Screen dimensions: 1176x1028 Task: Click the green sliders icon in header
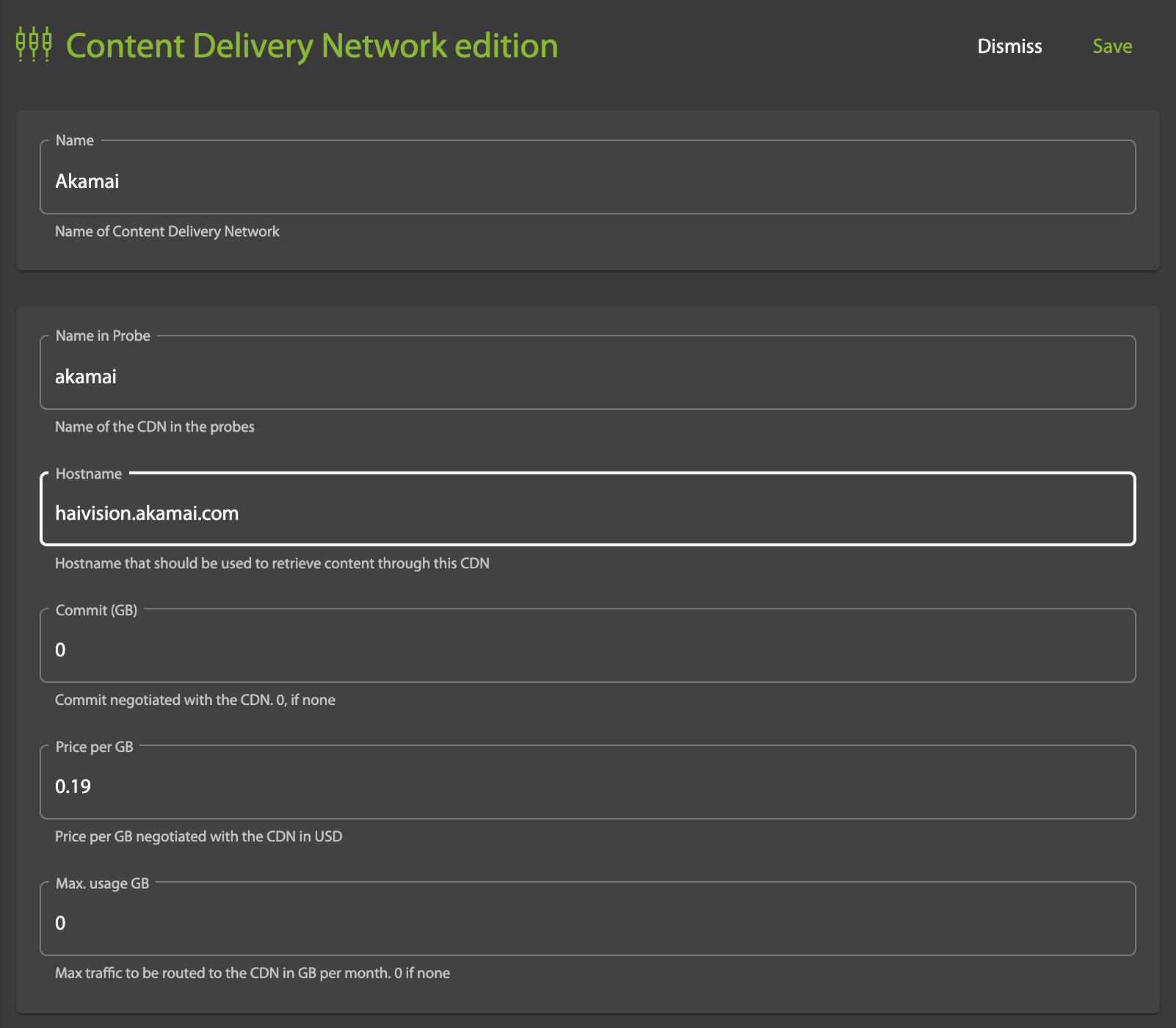[x=34, y=45]
